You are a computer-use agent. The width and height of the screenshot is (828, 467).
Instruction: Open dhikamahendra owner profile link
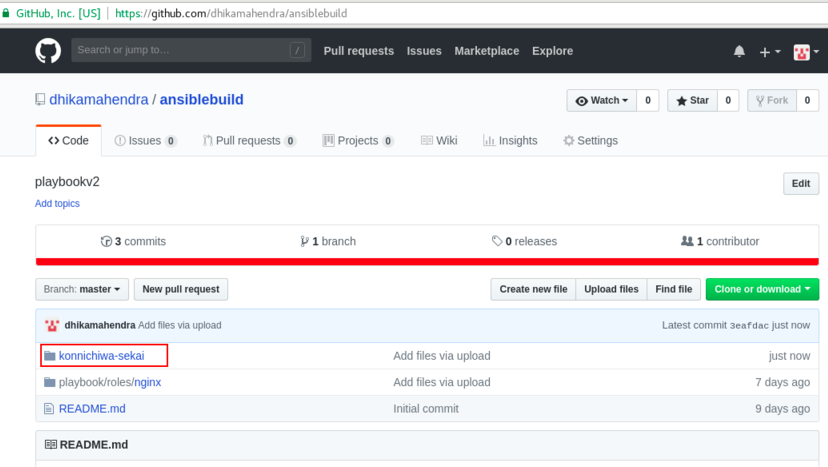[x=99, y=100]
